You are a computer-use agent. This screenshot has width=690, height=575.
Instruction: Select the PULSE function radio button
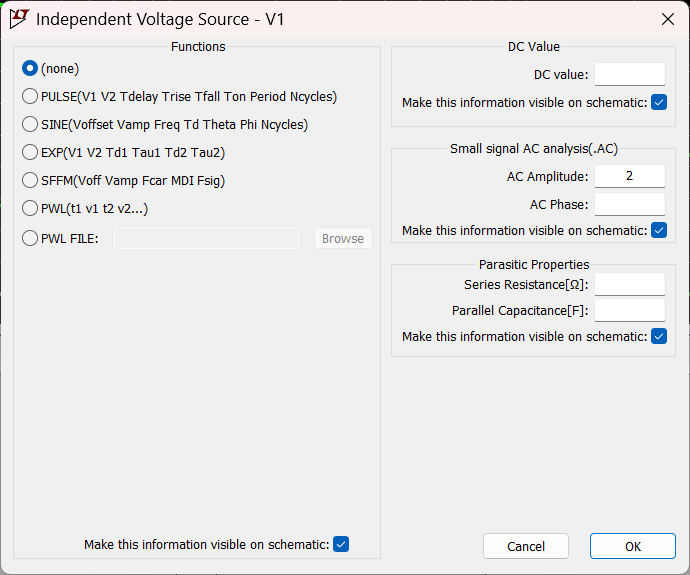30,97
